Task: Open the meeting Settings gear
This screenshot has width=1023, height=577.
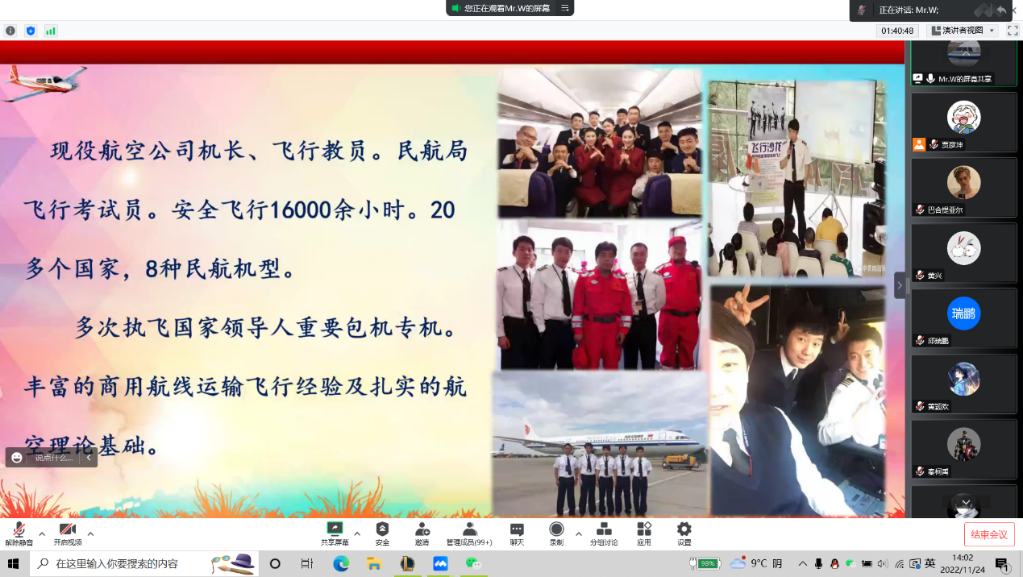Action: tap(684, 531)
